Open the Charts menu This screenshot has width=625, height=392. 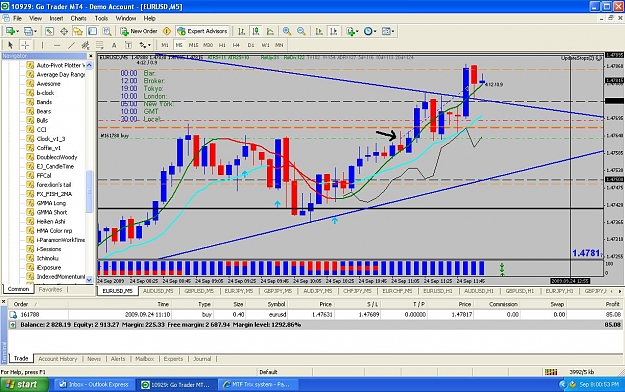click(79, 18)
